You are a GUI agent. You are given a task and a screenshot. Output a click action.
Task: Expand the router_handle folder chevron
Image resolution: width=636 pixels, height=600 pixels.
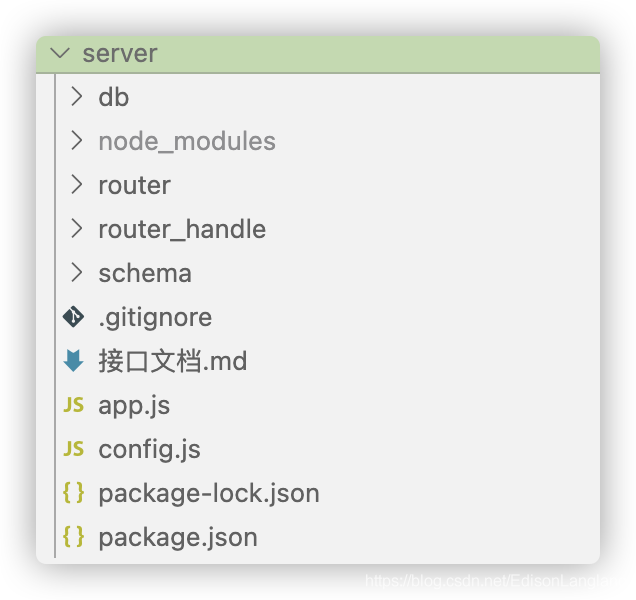point(77,228)
